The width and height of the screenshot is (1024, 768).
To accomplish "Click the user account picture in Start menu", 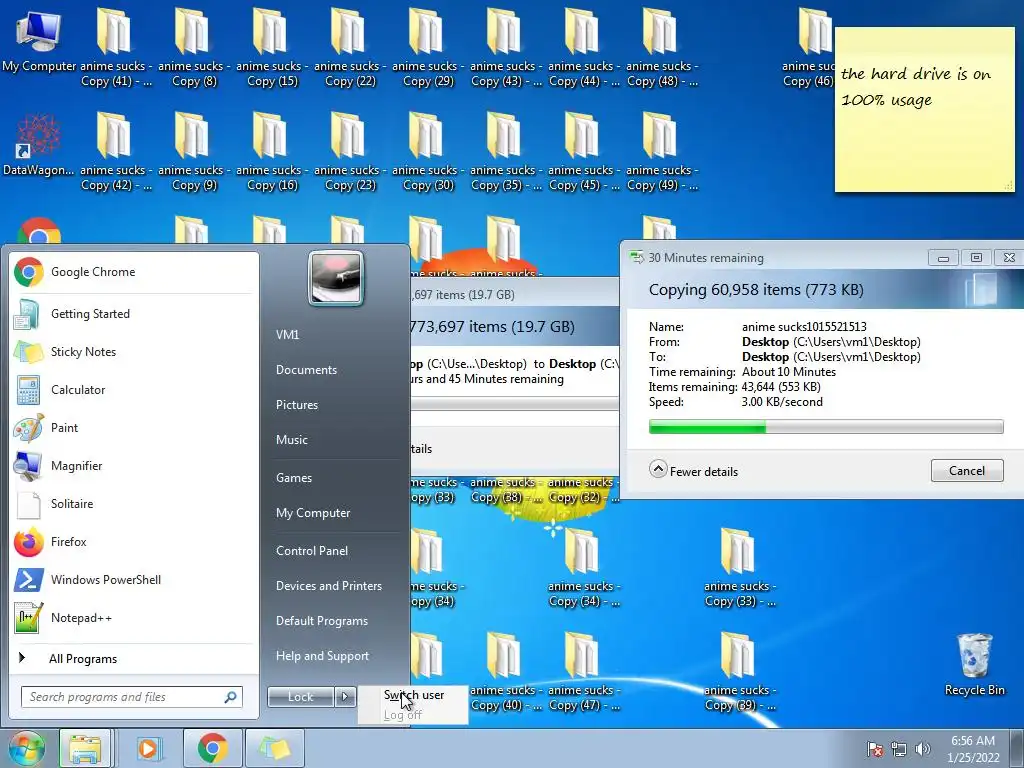I will [x=336, y=278].
